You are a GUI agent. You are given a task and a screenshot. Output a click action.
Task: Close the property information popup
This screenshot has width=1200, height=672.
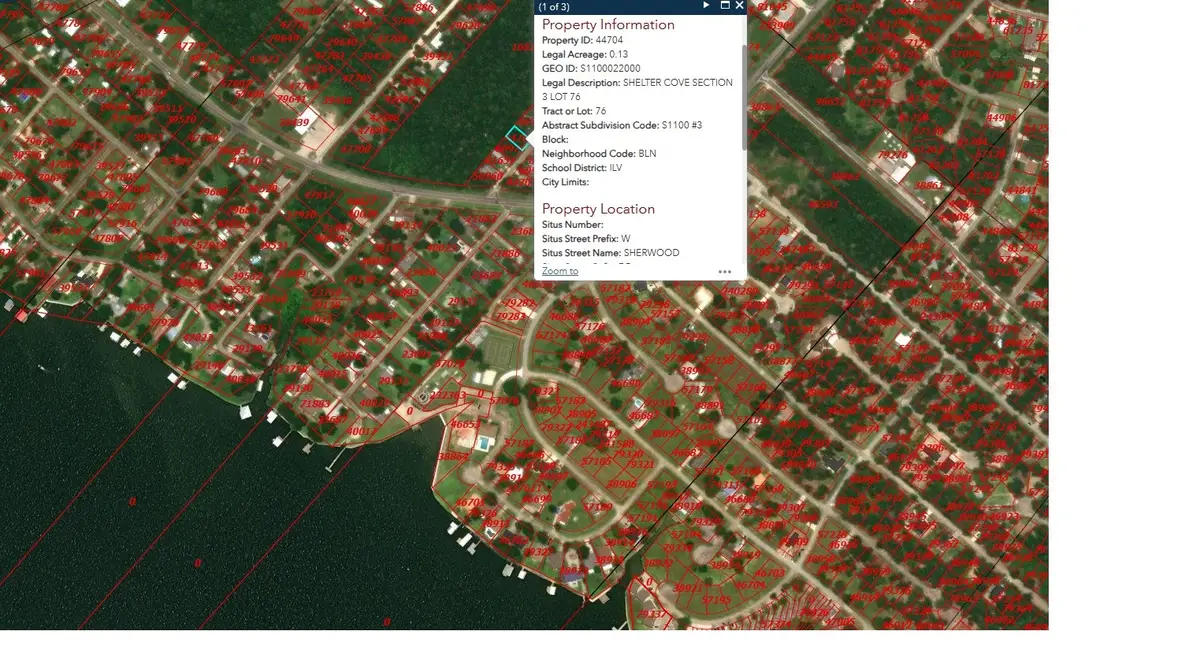(x=740, y=6)
